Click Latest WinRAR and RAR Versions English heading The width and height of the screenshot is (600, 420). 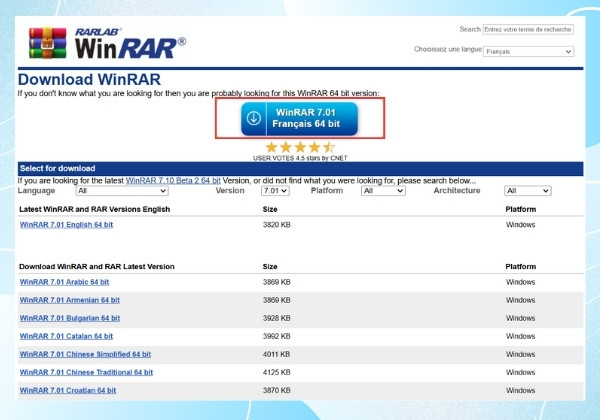pos(95,209)
